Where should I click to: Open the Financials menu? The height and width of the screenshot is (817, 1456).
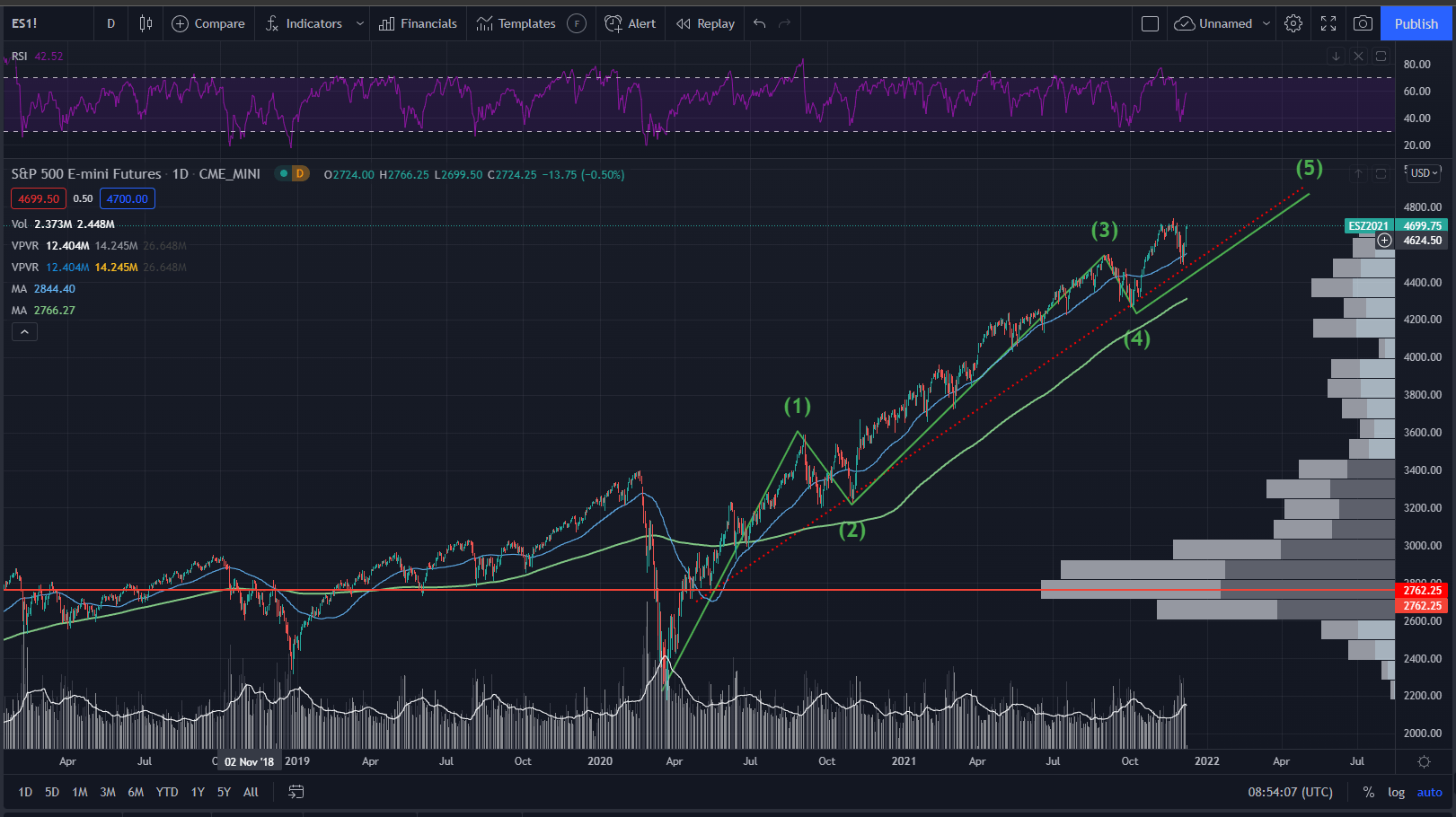[418, 23]
